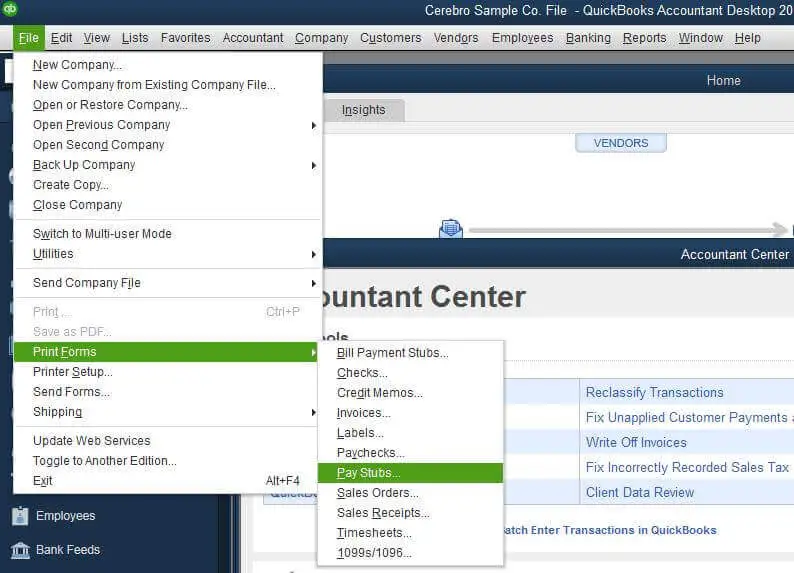Click the VENDORS button

click(620, 143)
